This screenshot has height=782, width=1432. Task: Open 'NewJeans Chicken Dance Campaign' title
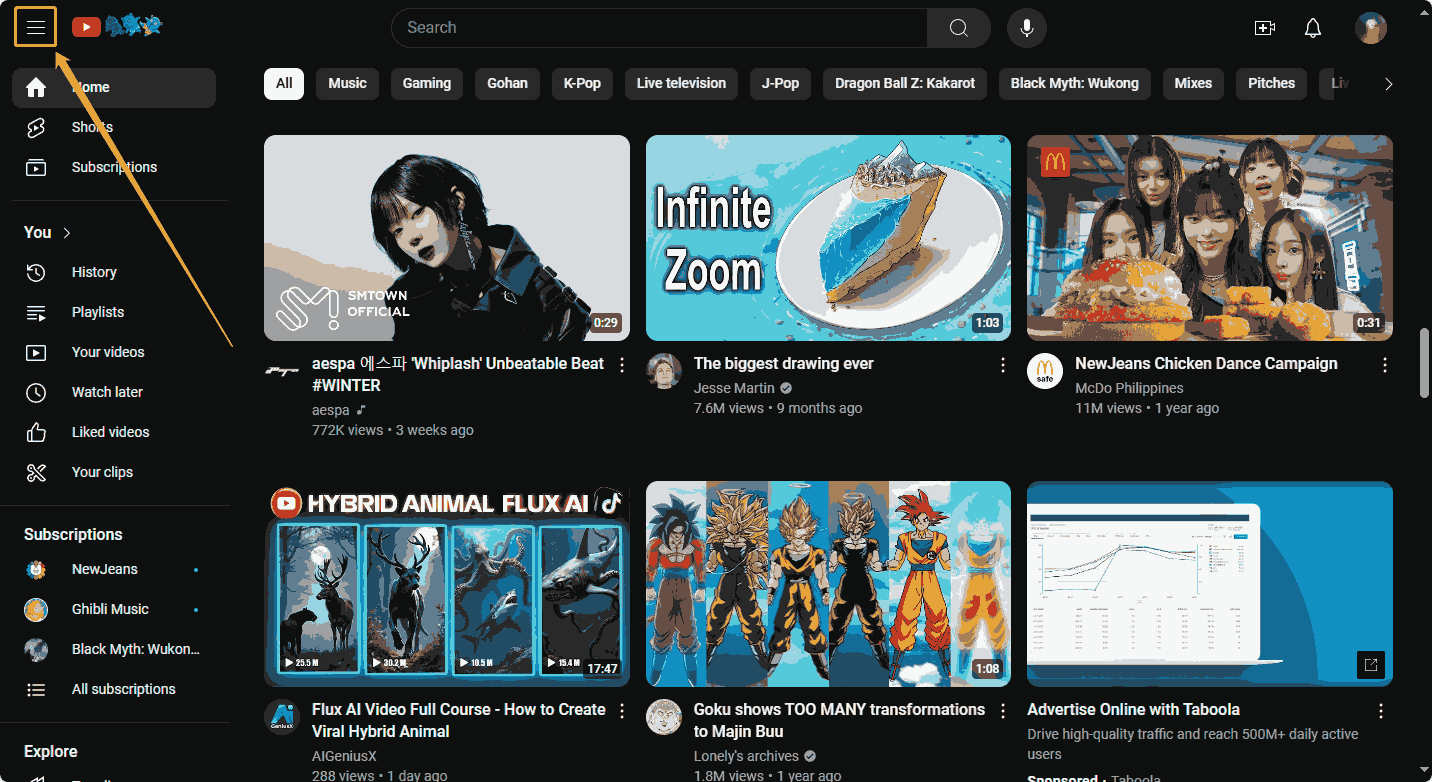(x=1206, y=364)
